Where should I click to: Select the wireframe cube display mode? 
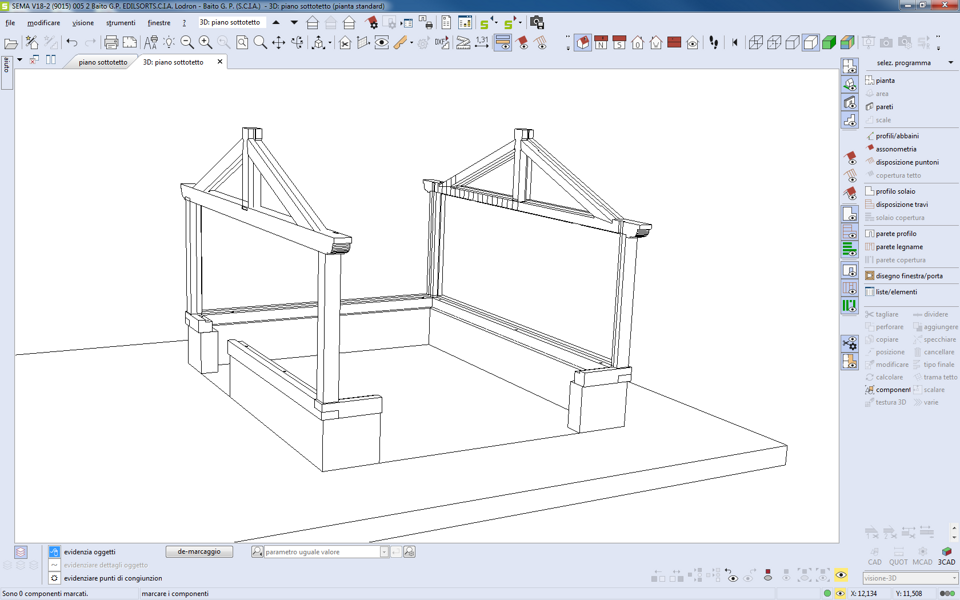tap(756, 43)
